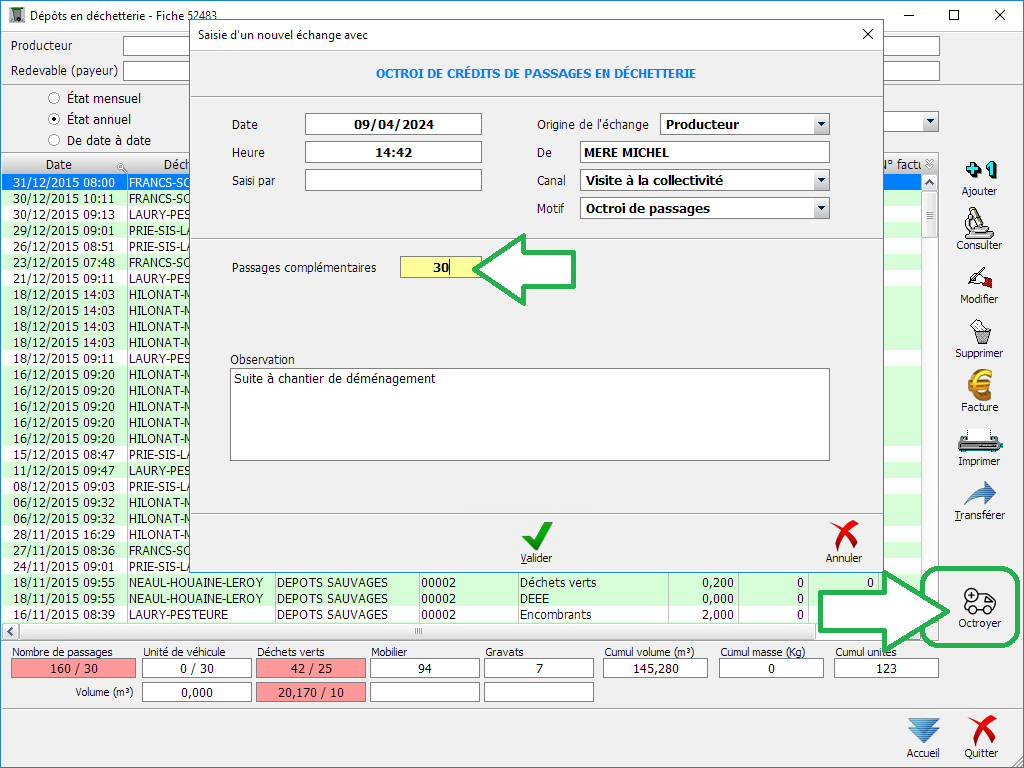The width and height of the screenshot is (1024, 768).
Task: Click into the Saisi par field
Action: pyautogui.click(x=393, y=180)
